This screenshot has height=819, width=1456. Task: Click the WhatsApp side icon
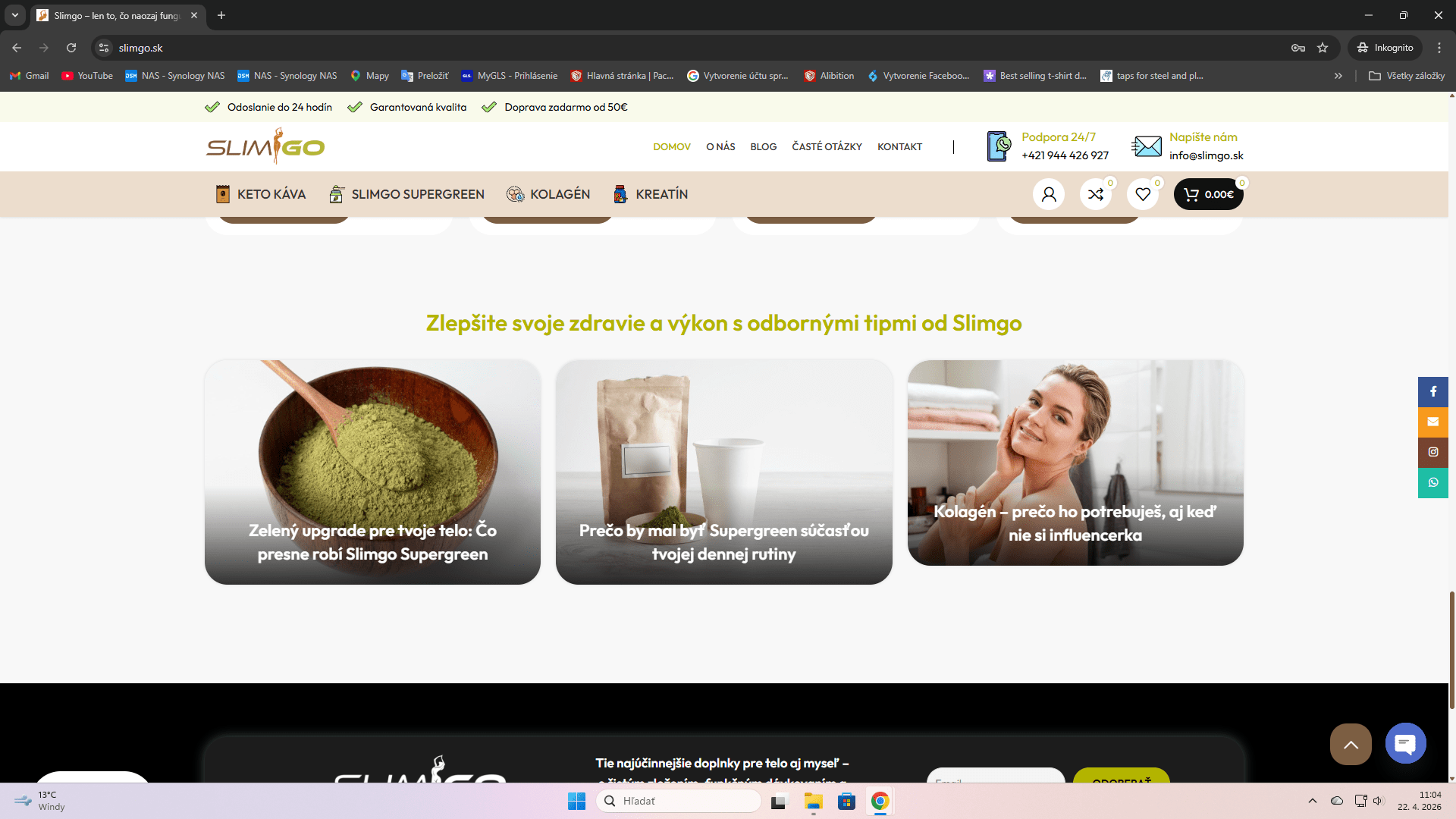[1432, 482]
